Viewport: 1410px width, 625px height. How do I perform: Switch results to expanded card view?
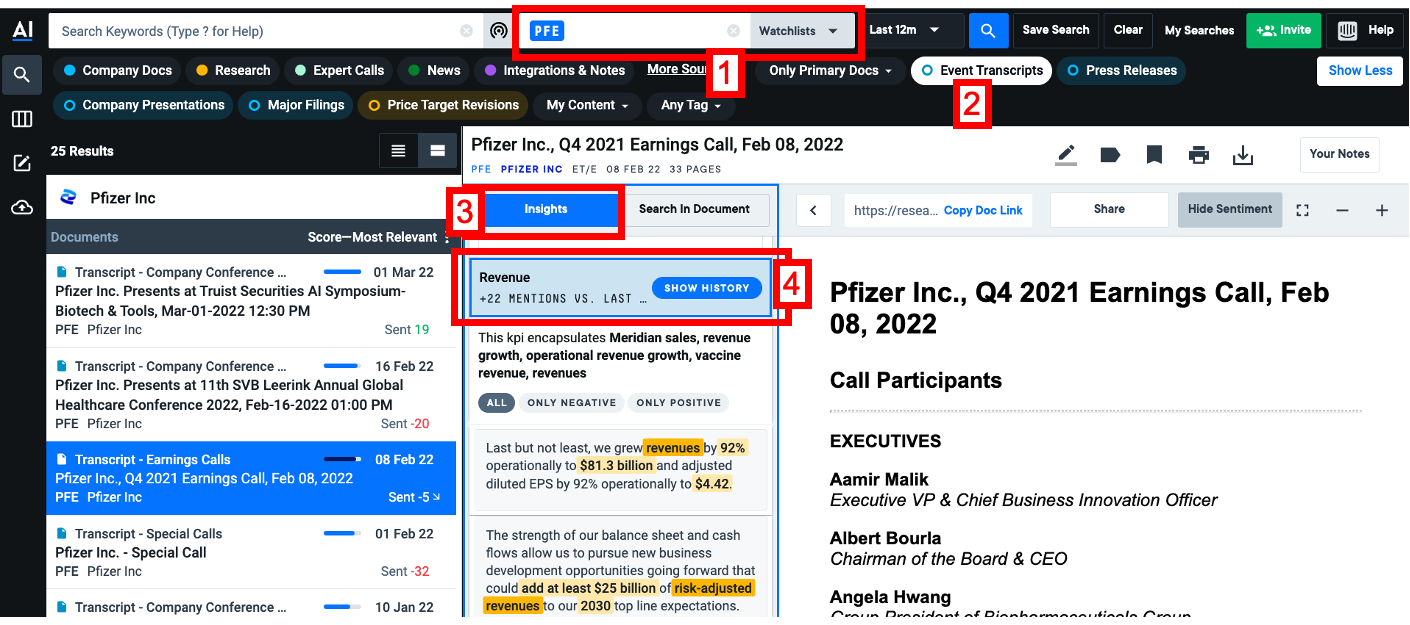tap(437, 151)
